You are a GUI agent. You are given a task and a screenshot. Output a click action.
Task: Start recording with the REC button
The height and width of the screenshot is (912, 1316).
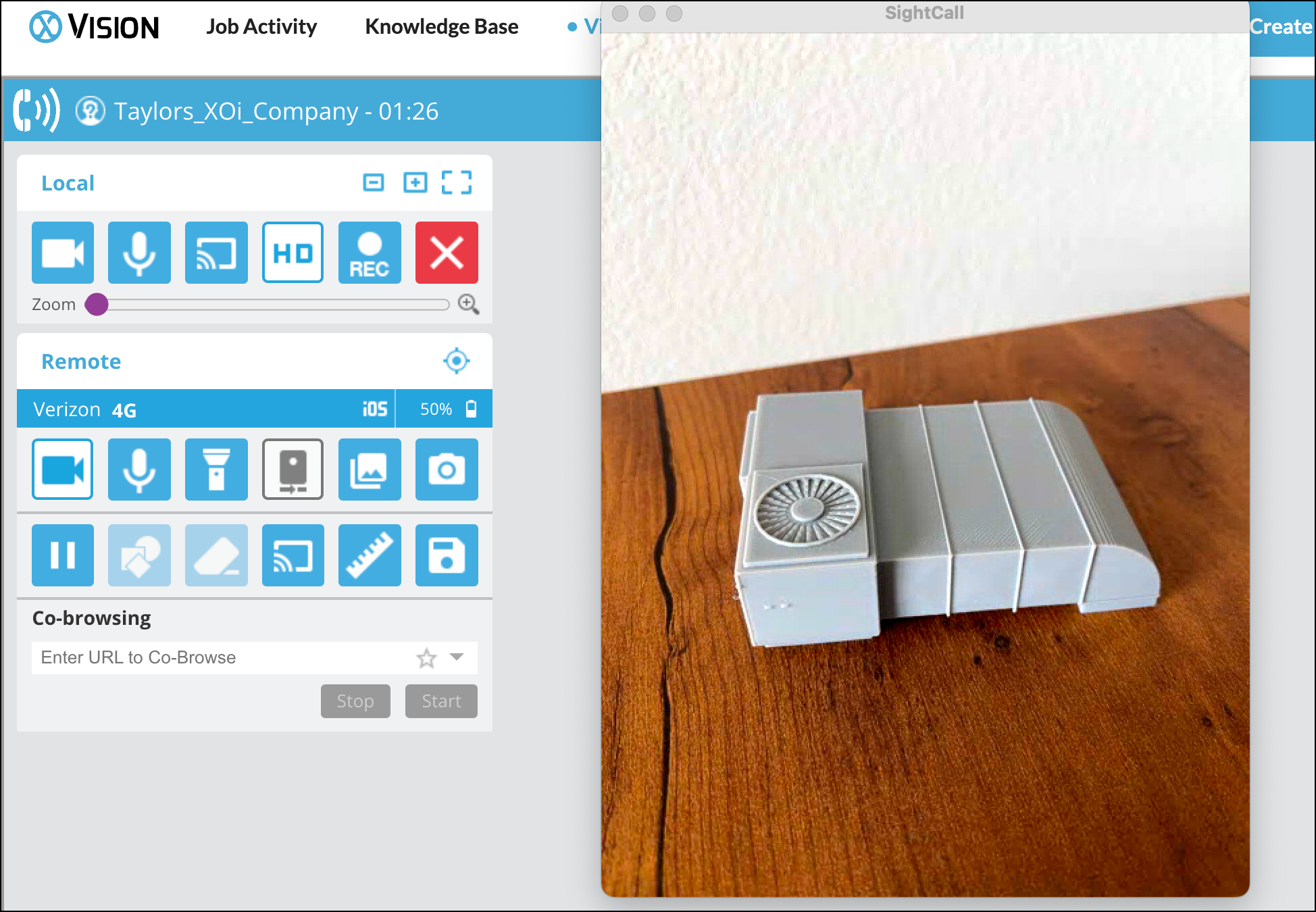370,252
